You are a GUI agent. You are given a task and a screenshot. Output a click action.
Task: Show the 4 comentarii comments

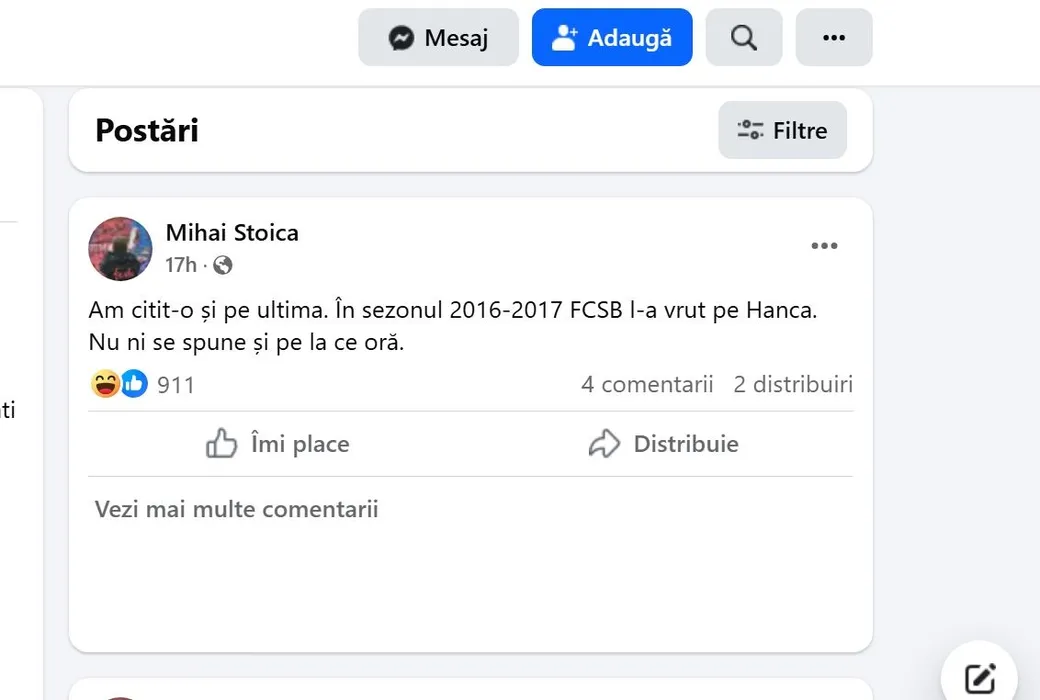(x=647, y=384)
